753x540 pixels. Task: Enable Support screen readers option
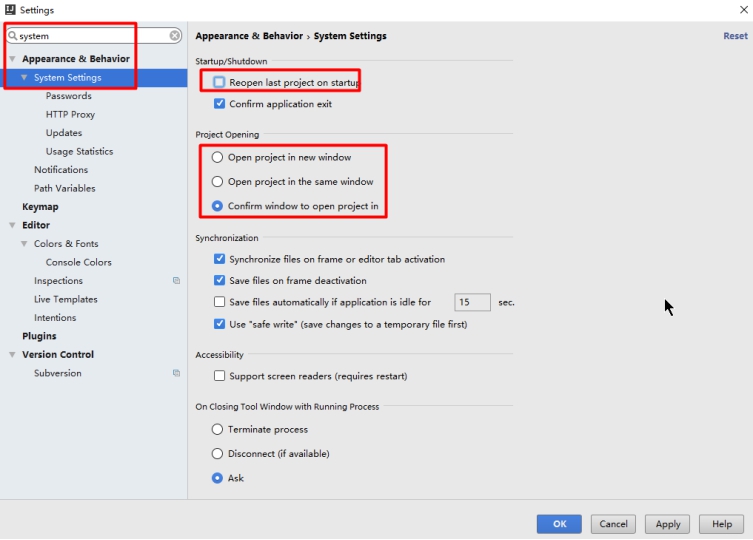coord(219,376)
